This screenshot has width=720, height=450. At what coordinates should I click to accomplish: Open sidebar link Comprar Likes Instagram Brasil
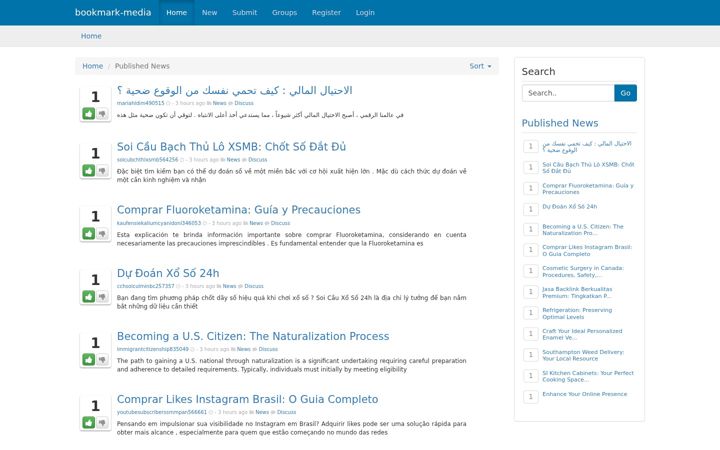tap(587, 250)
